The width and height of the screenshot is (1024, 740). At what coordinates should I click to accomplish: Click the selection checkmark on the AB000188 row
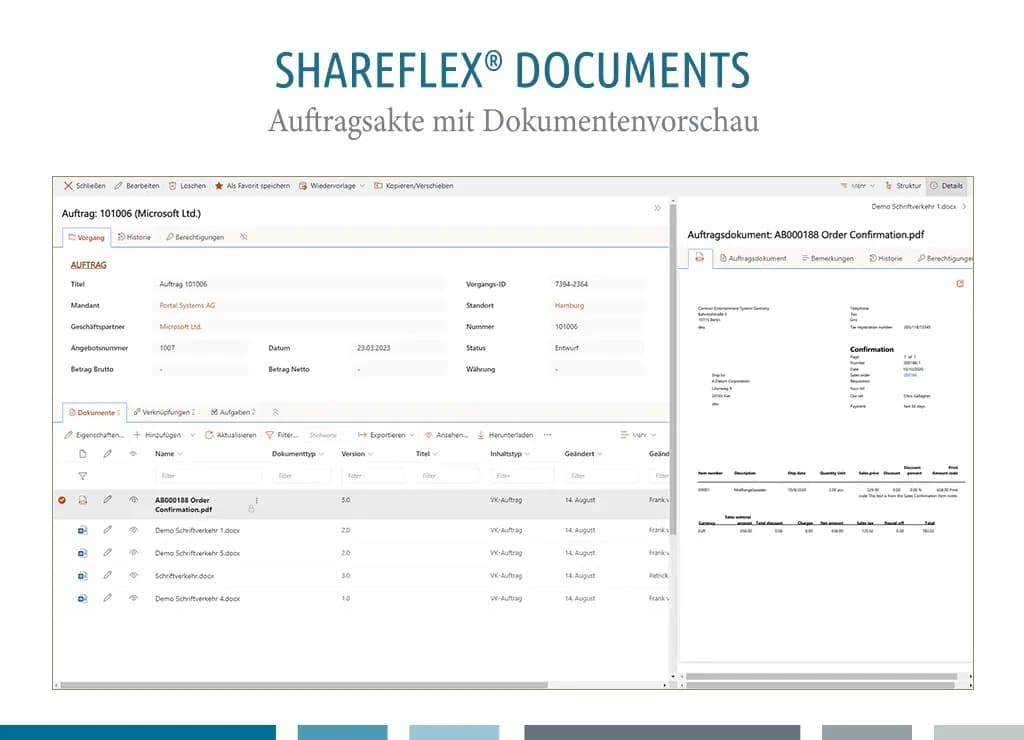(62, 499)
